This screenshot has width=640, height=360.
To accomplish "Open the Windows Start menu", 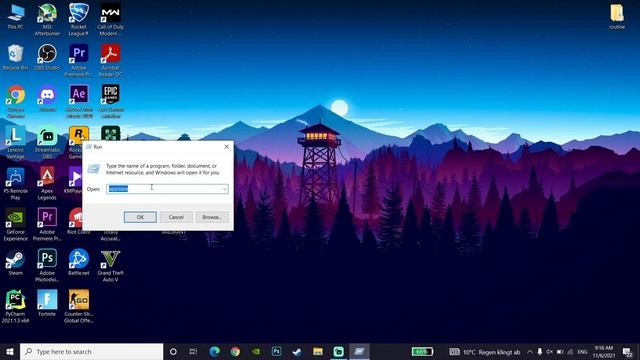I will [10, 351].
